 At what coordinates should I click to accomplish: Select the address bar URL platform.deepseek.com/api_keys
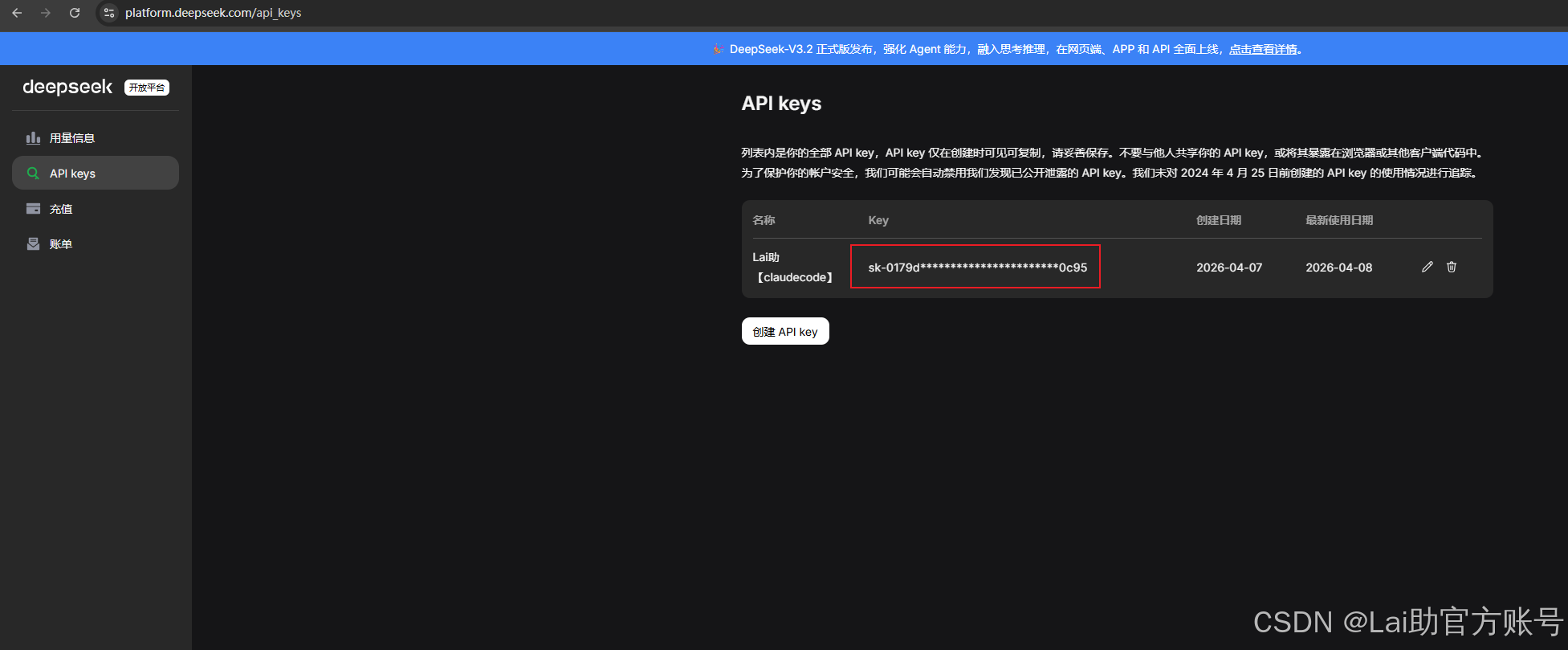point(214,13)
